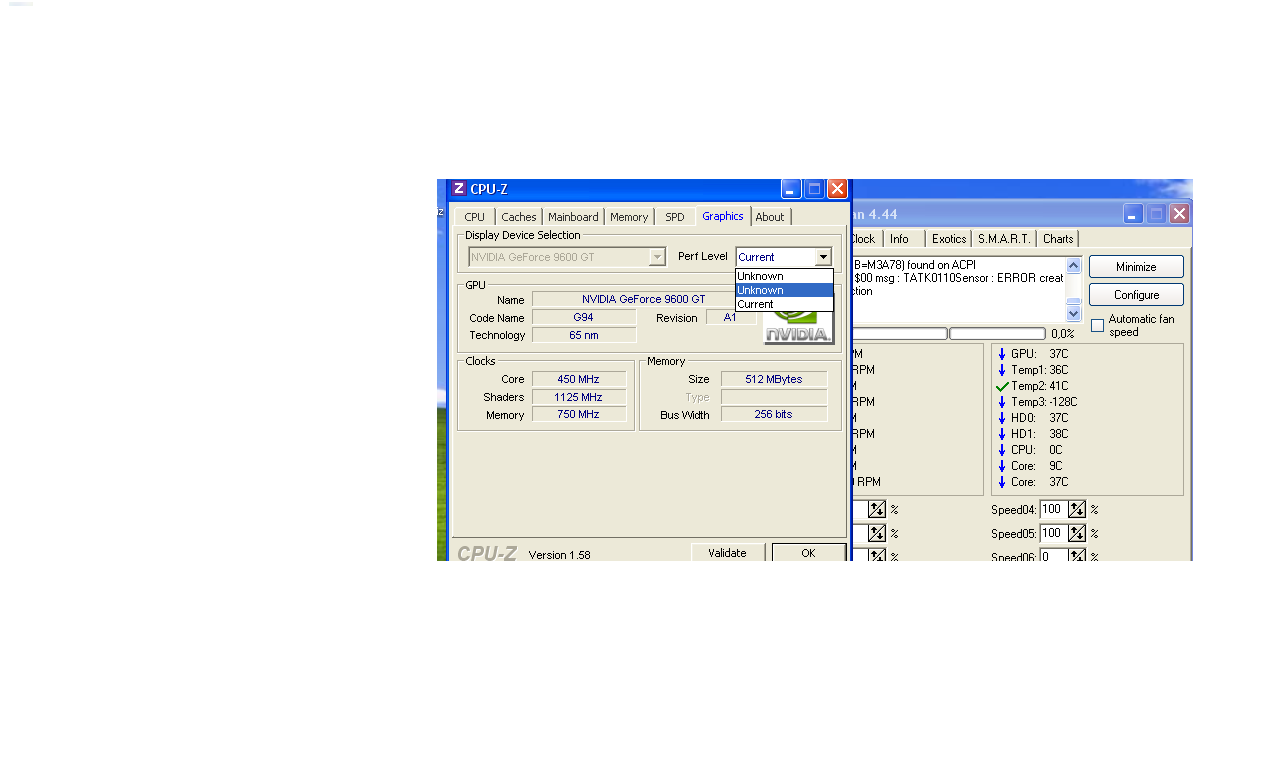1280x768 pixels.
Task: Click the arrow icon beside Core 9C
Action: pyautogui.click(x=1002, y=466)
